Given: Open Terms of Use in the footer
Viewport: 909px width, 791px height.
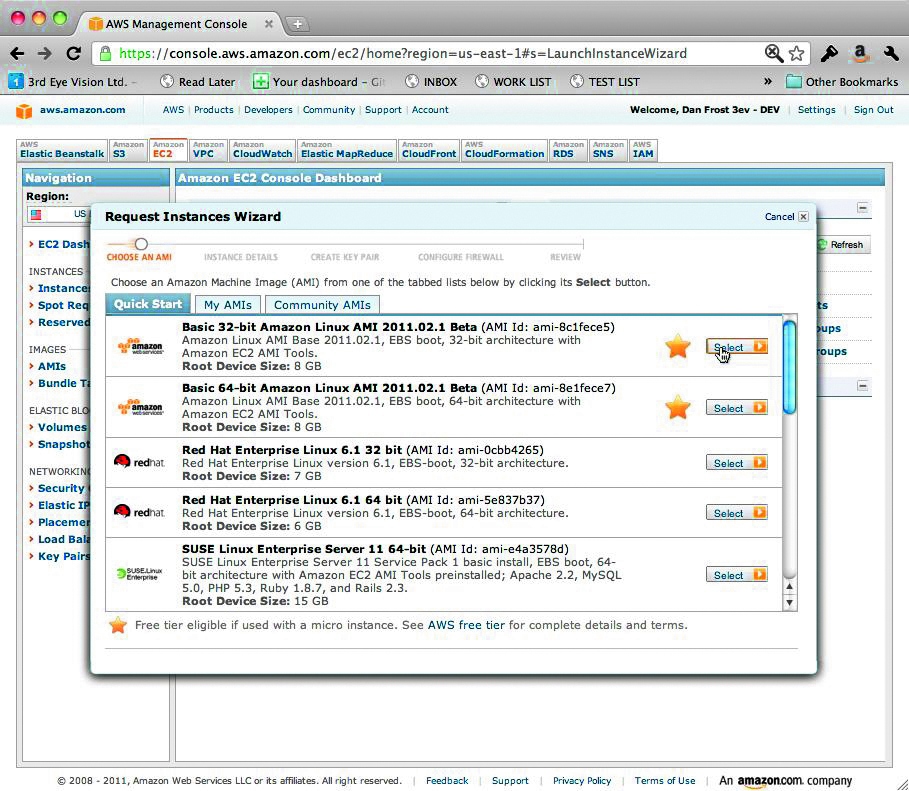Looking at the screenshot, I should pyautogui.click(x=664, y=781).
